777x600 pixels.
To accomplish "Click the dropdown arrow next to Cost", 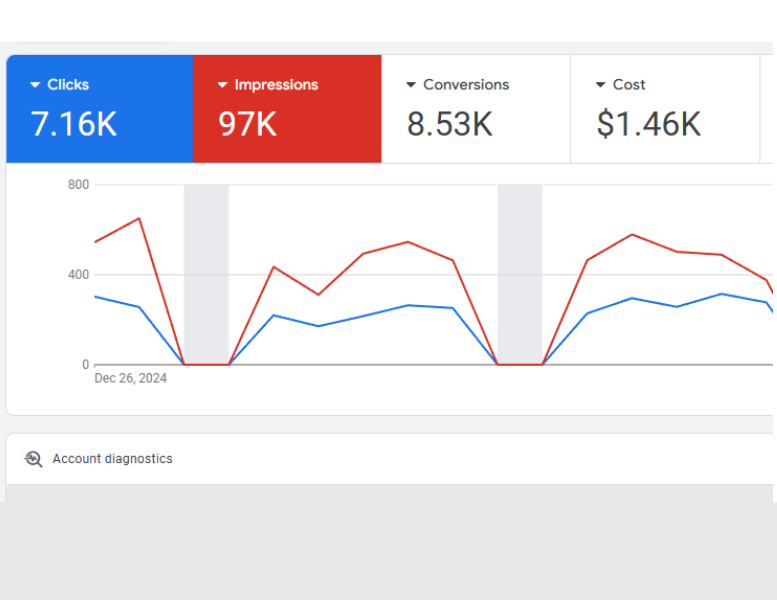I will 600,85.
